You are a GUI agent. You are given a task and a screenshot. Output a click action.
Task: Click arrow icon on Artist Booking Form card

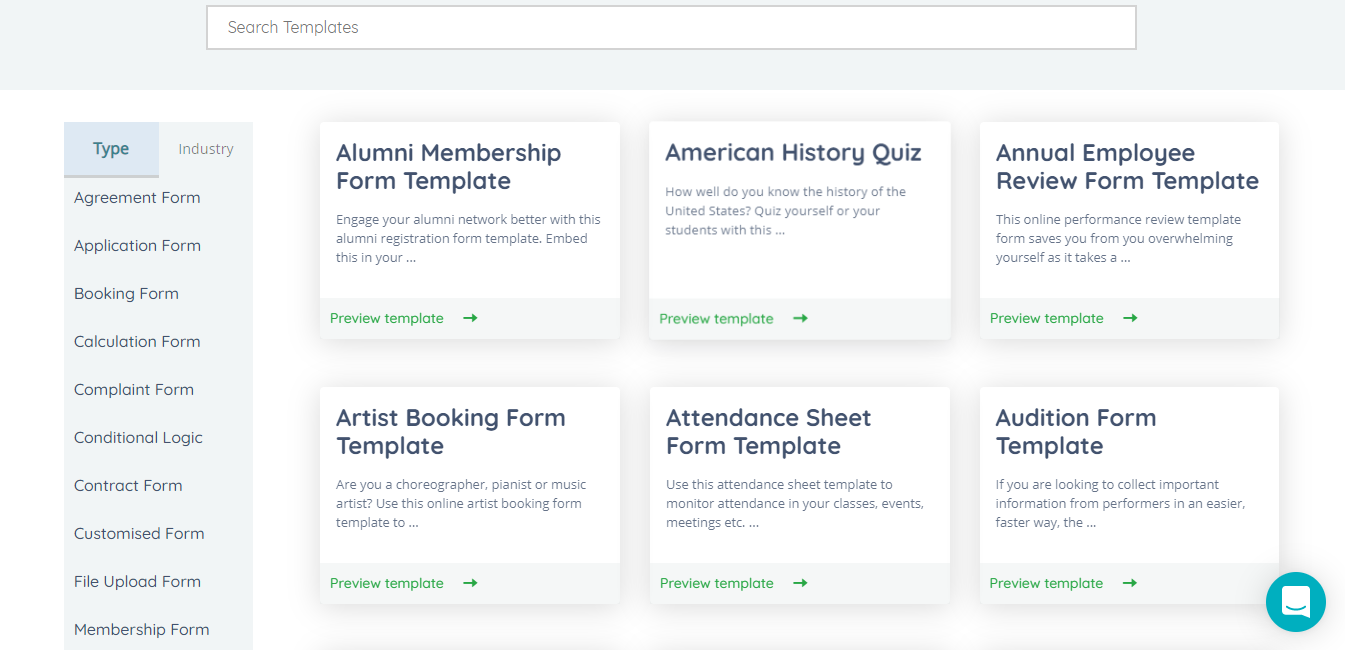pos(470,583)
